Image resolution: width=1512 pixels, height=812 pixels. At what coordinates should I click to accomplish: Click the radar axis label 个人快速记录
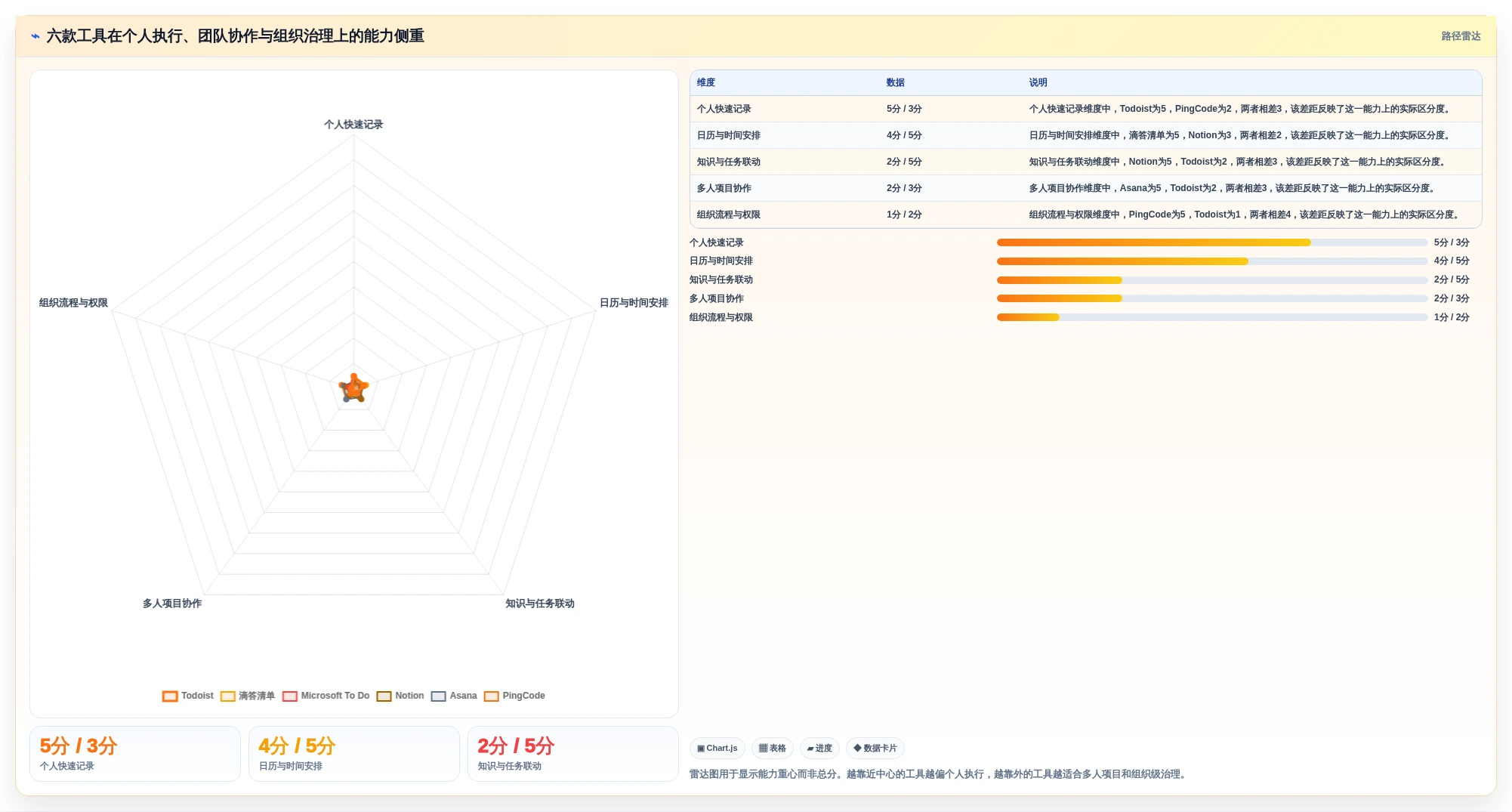click(353, 125)
